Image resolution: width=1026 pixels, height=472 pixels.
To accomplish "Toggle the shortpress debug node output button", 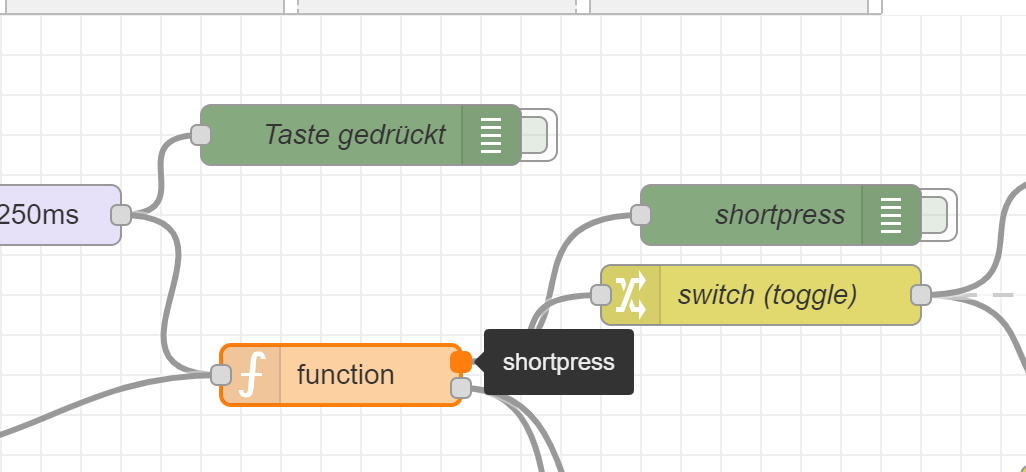I will click(x=937, y=215).
